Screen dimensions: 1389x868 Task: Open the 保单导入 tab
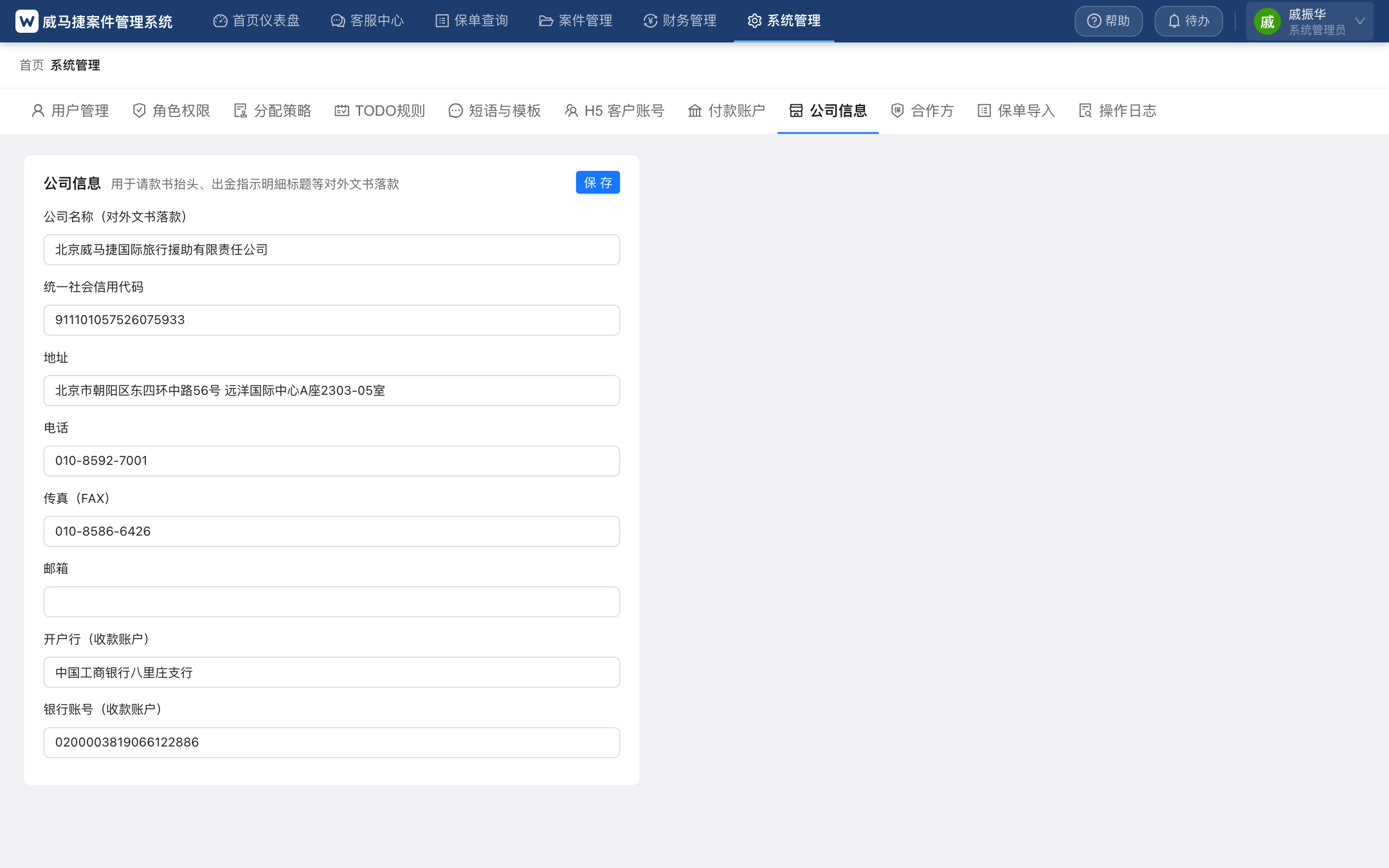tap(1016, 111)
